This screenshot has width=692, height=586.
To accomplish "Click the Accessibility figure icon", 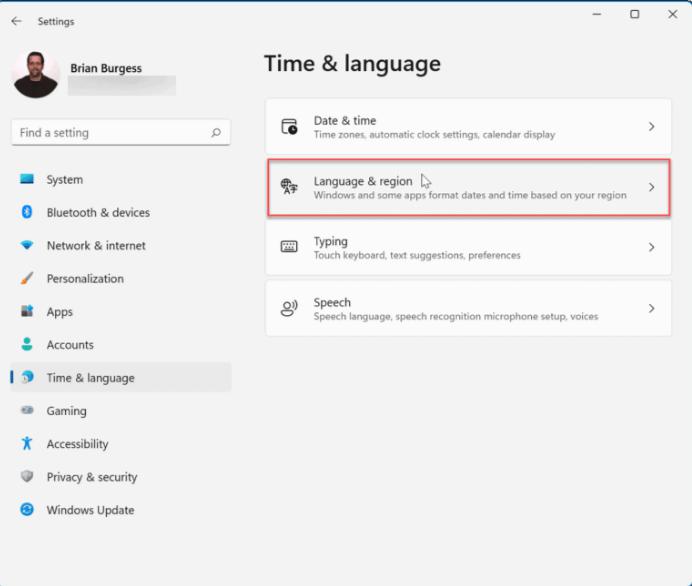I will point(27,443).
